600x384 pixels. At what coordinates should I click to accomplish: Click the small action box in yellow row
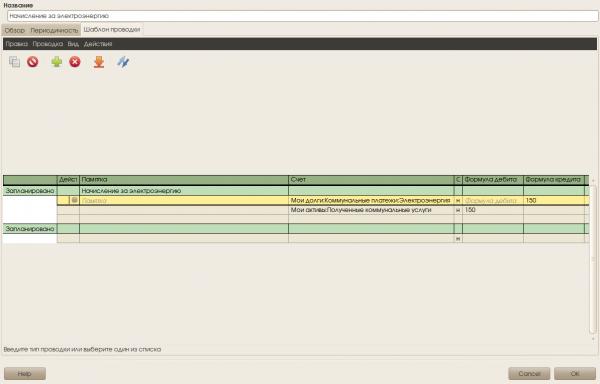(74, 200)
